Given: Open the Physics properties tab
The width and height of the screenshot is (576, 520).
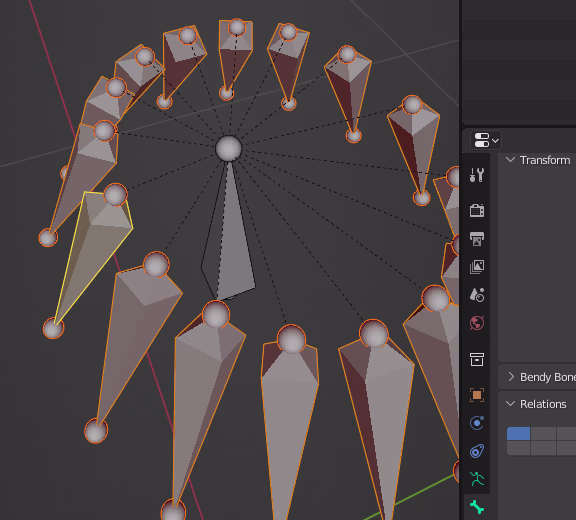Looking at the screenshot, I should (477, 423).
